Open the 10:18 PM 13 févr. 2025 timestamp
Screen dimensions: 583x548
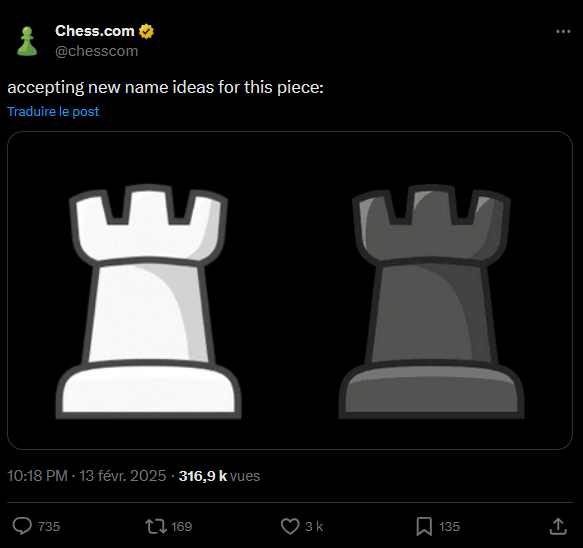(87, 476)
